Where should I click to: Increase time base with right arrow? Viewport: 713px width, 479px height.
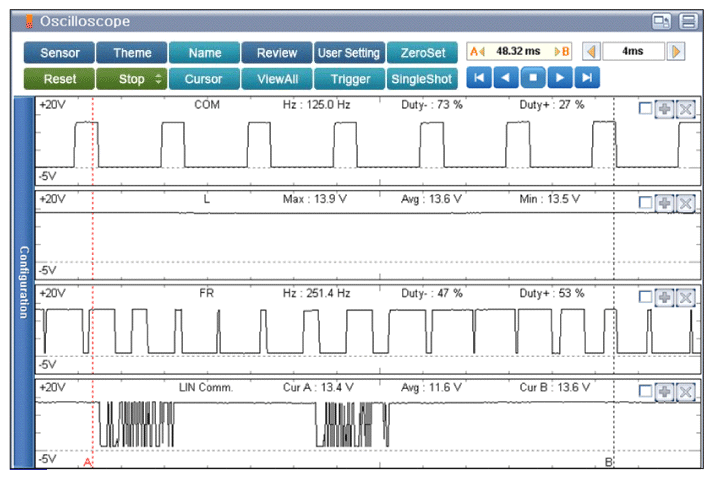point(676,52)
